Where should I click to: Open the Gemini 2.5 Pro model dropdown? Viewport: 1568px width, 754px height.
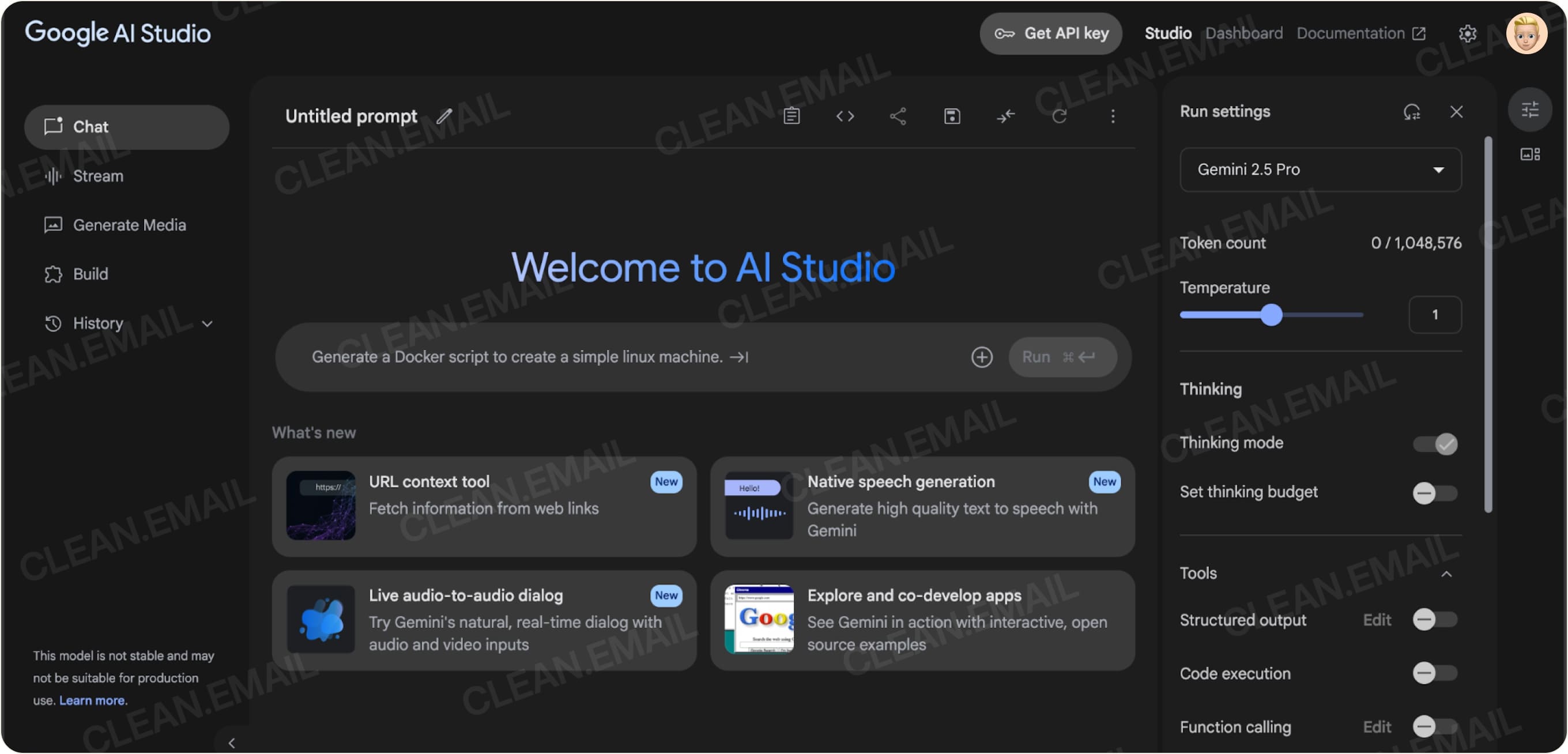[x=1320, y=170]
